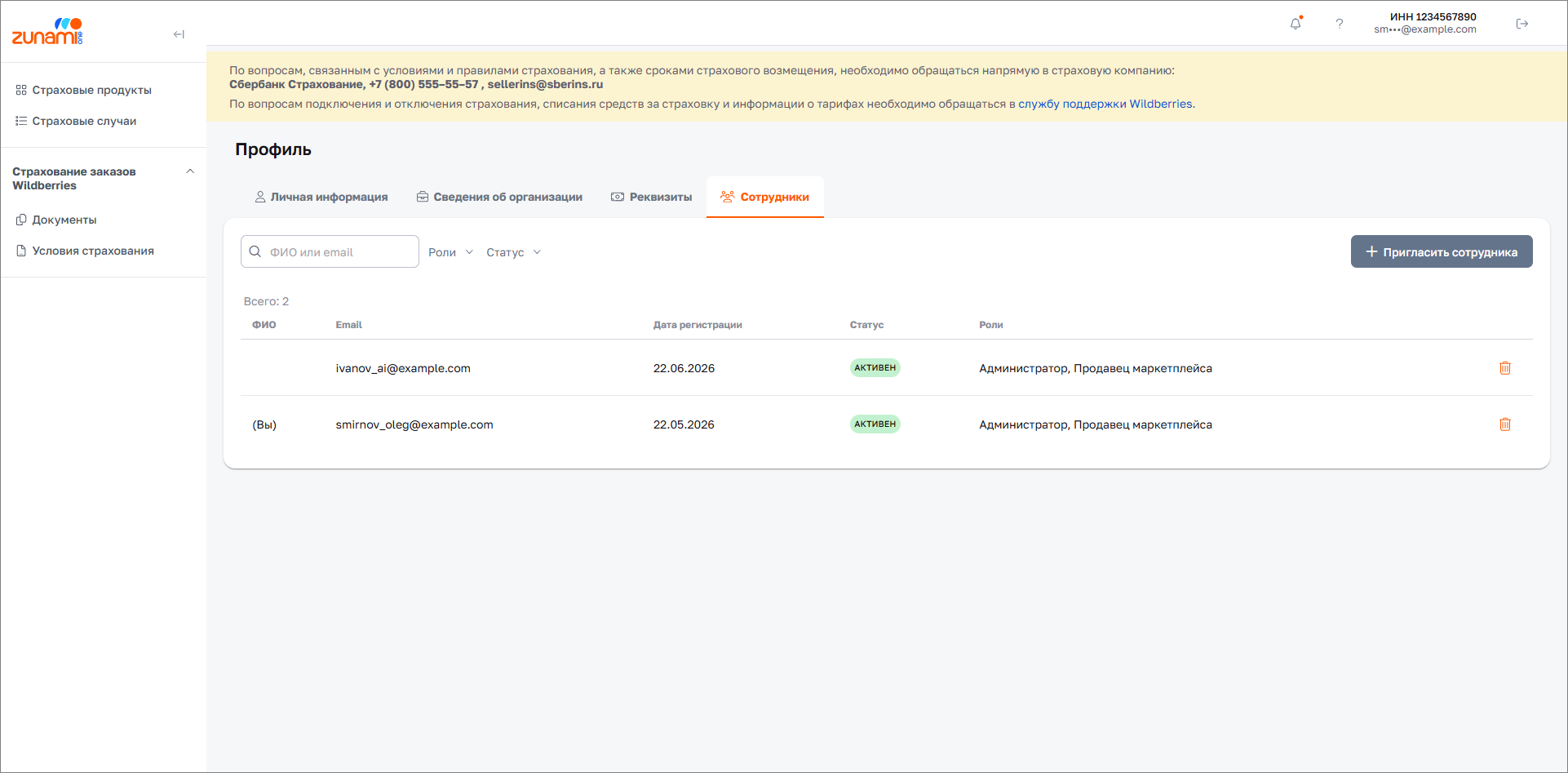
Task: Open Документы in sidebar
Action: tap(57, 220)
